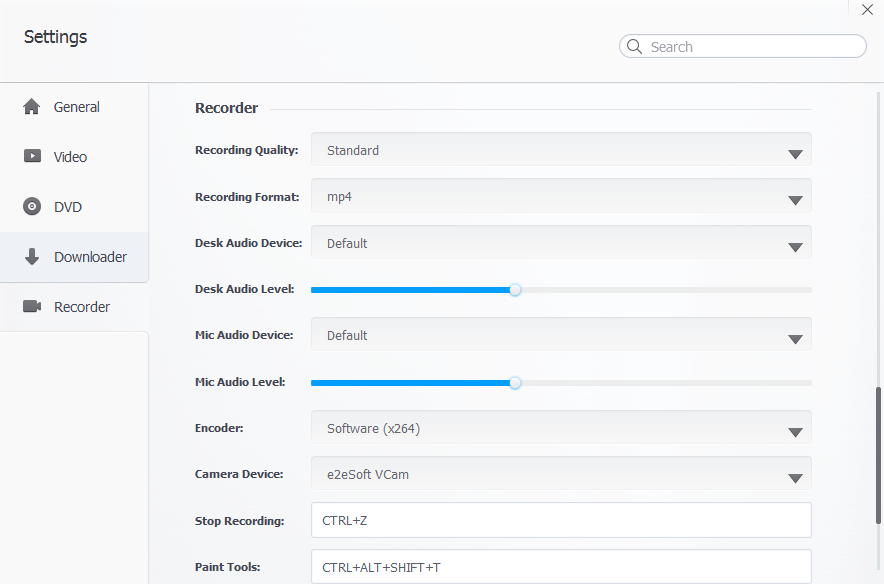Open the Recorder settings page

coord(80,307)
